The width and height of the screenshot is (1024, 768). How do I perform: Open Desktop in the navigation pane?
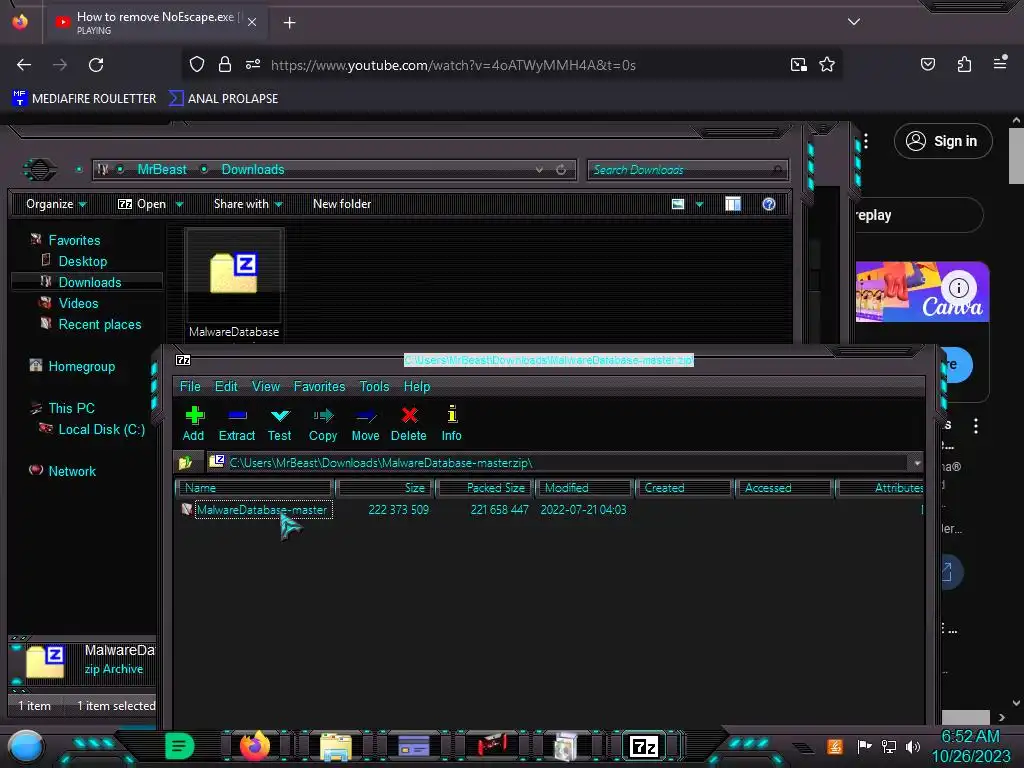coord(82,261)
